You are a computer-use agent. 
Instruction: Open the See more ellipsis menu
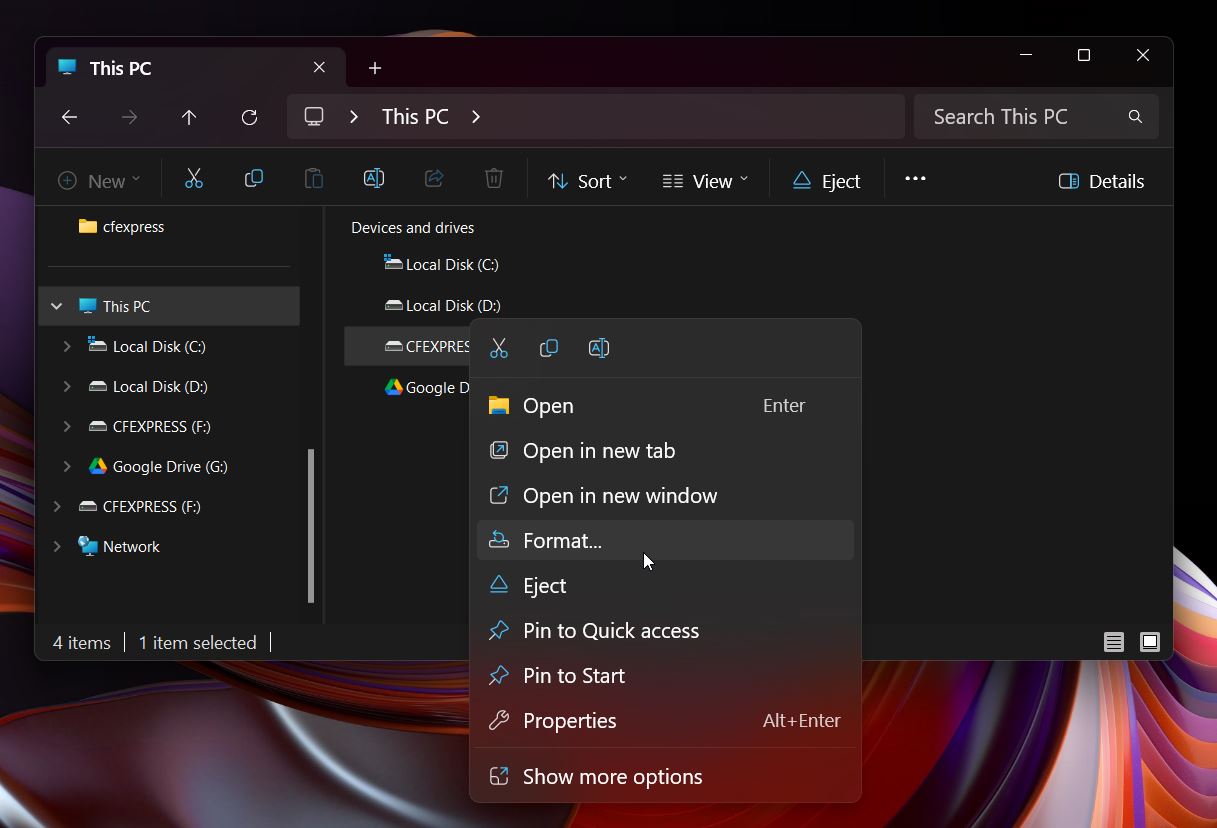[x=915, y=179]
